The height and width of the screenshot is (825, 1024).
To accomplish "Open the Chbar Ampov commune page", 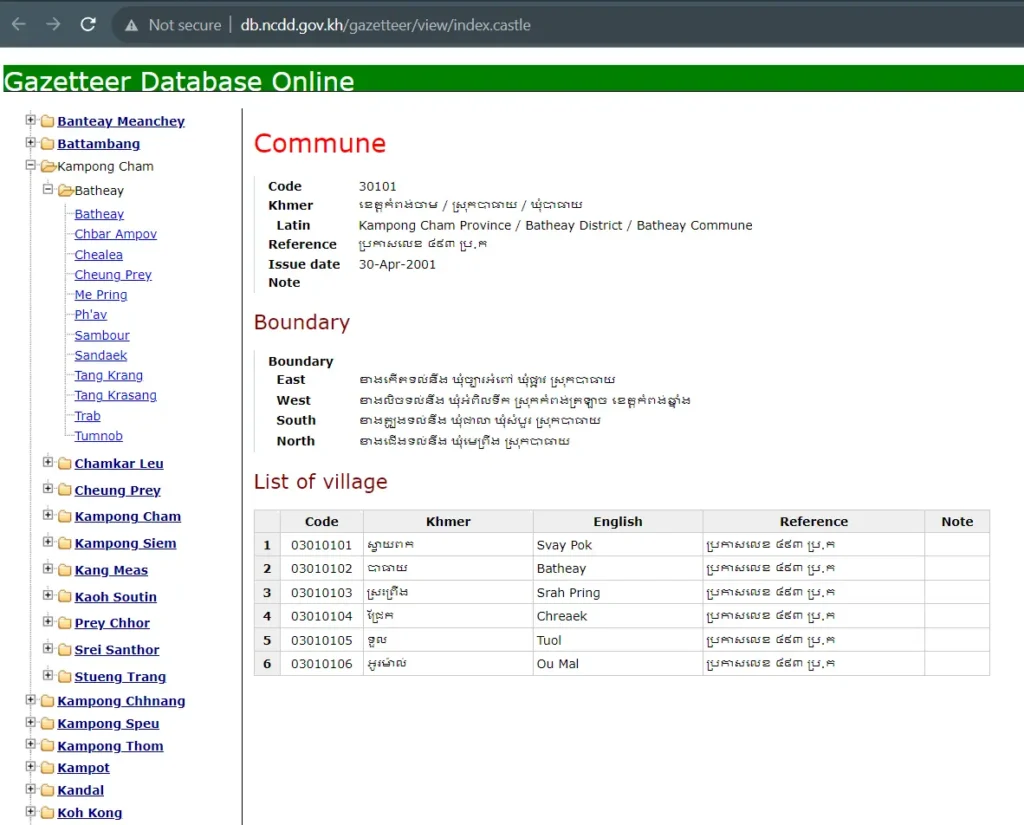I will tap(114, 233).
